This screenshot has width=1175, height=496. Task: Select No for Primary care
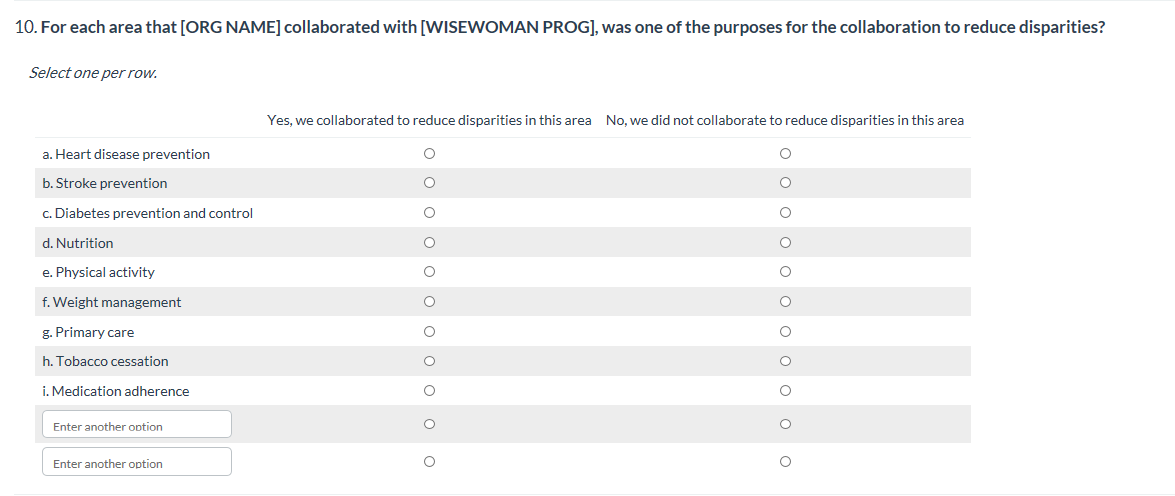[x=785, y=332]
